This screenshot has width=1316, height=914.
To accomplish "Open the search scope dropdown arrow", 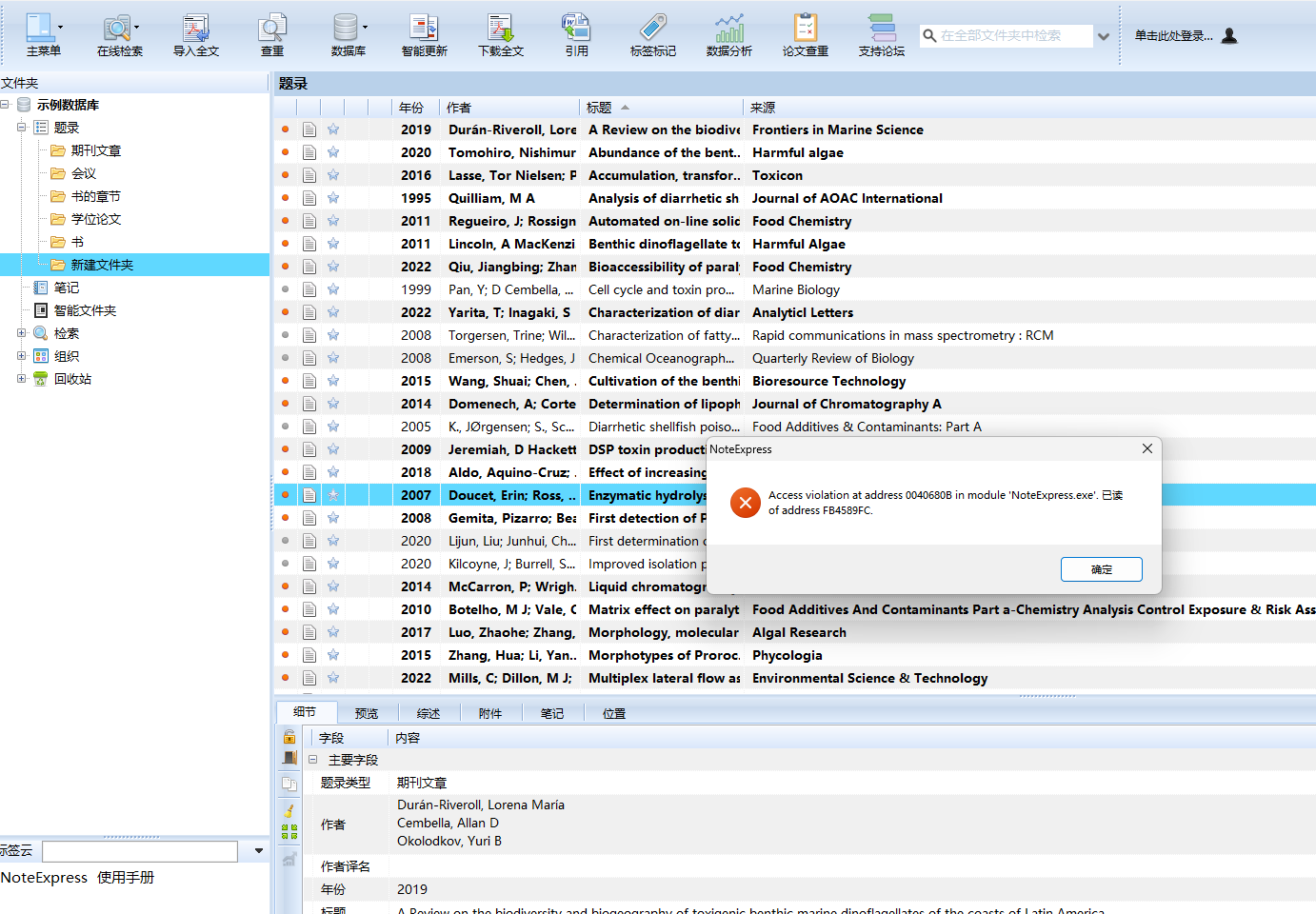I will click(x=1104, y=37).
